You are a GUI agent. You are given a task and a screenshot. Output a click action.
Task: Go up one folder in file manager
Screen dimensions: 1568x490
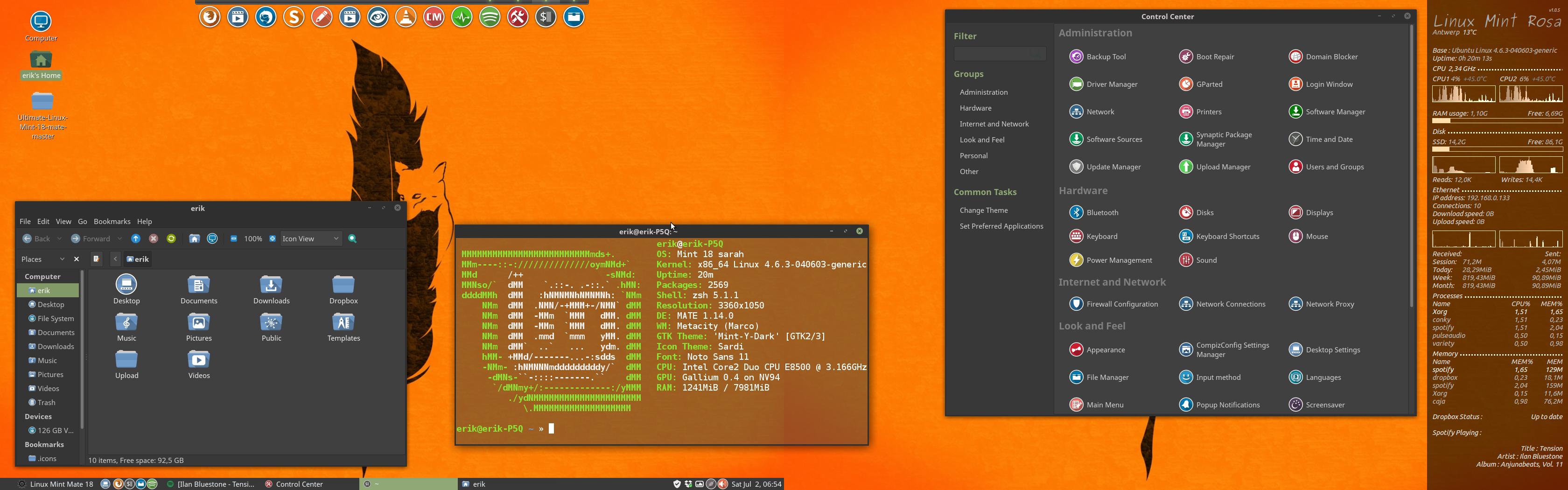[x=136, y=238]
